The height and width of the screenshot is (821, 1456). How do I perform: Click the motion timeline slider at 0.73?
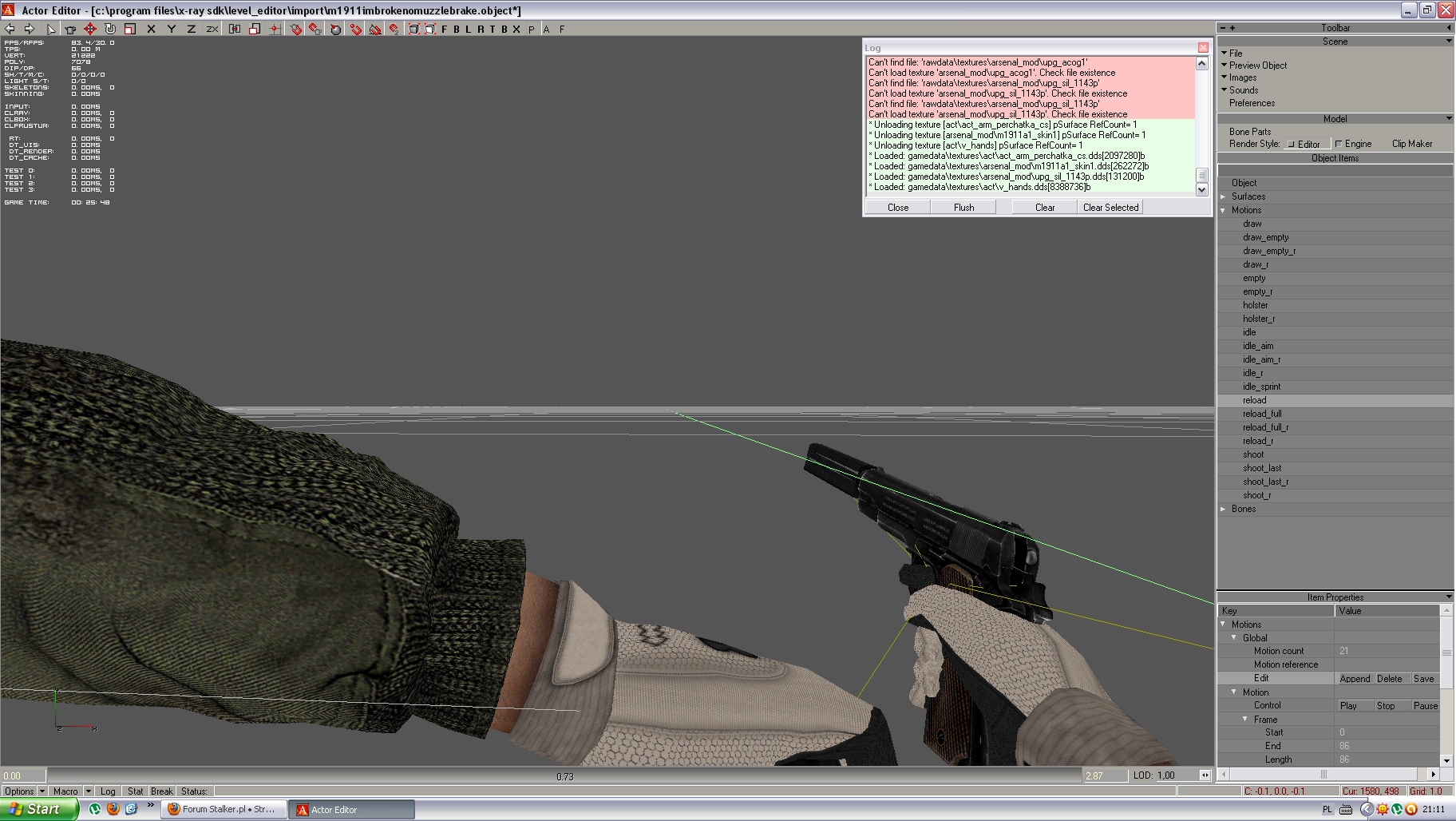pos(564,775)
